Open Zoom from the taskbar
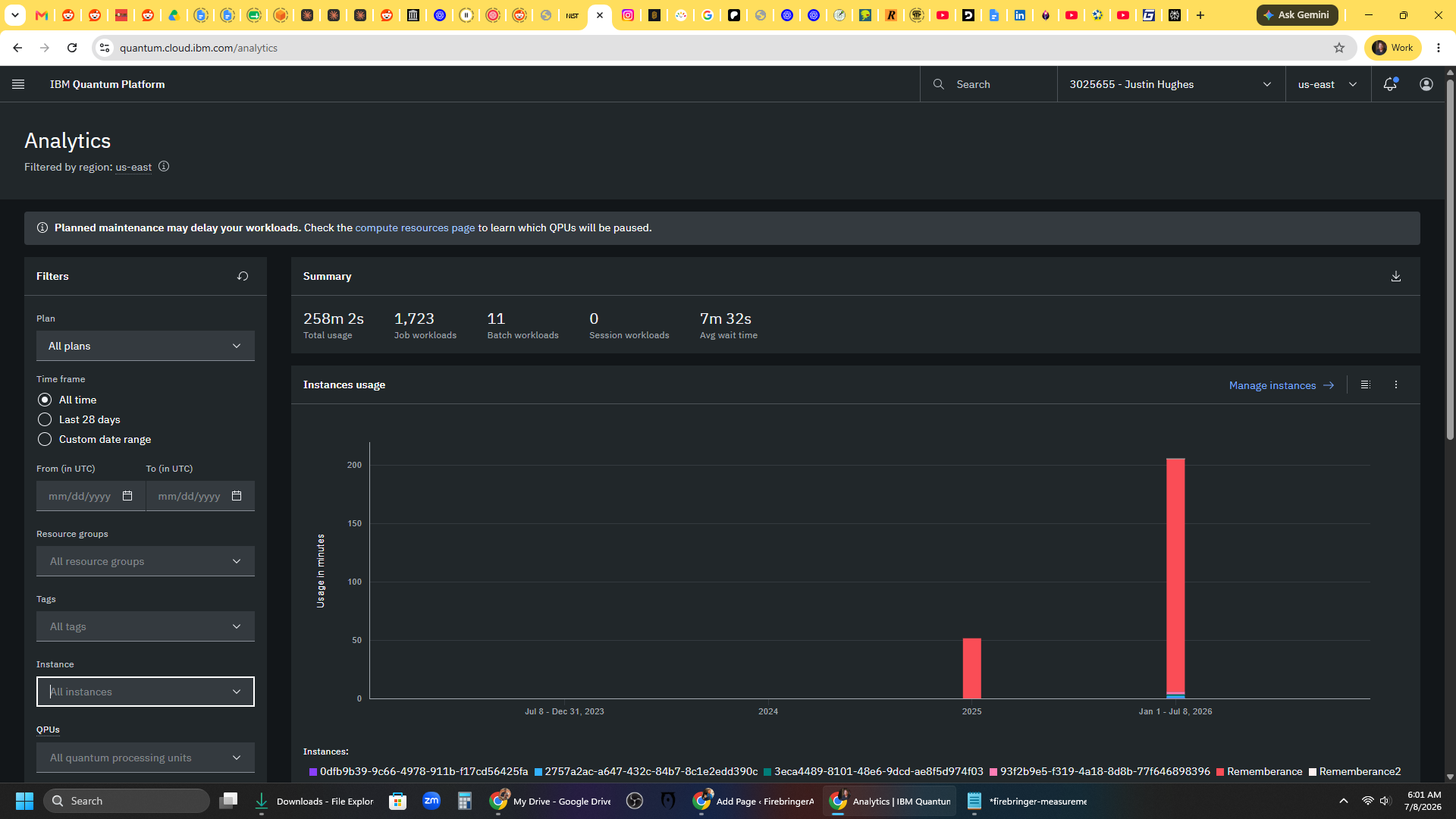Screen dimensions: 1456x819 (x=431, y=801)
